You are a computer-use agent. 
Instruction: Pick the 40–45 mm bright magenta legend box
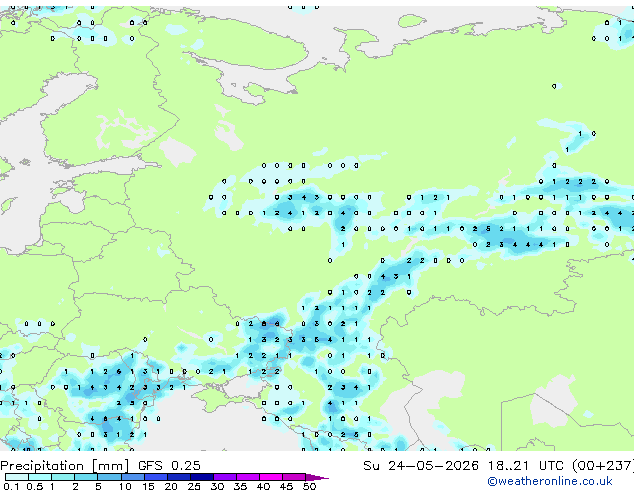(271, 477)
